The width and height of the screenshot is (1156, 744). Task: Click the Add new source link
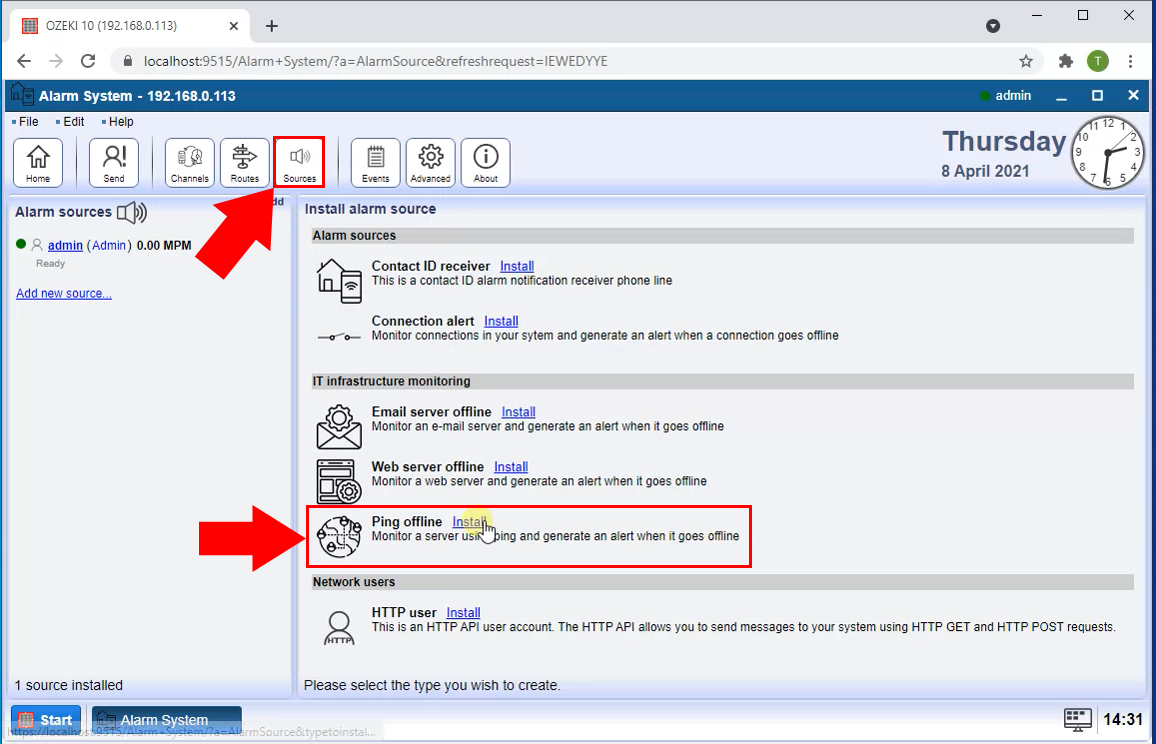coord(64,293)
